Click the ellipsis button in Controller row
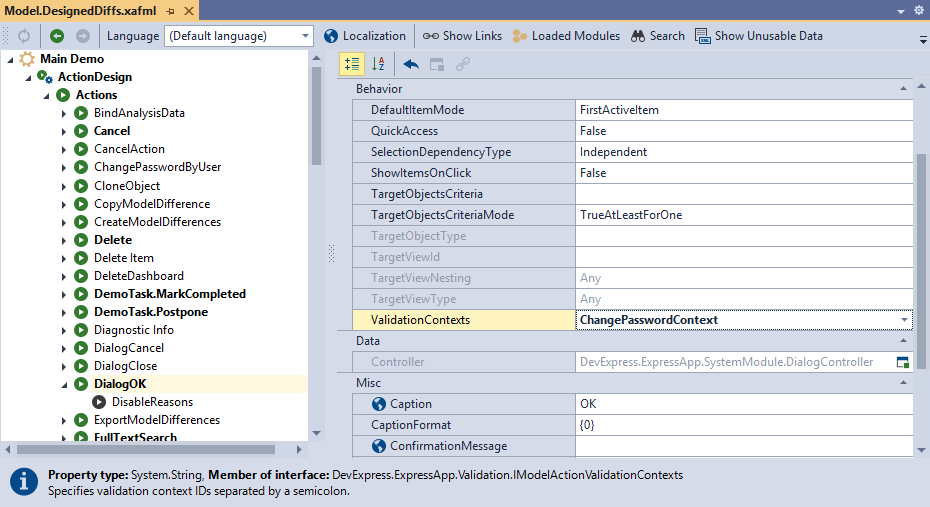Screen dimensions: 930x507 (x=903, y=362)
